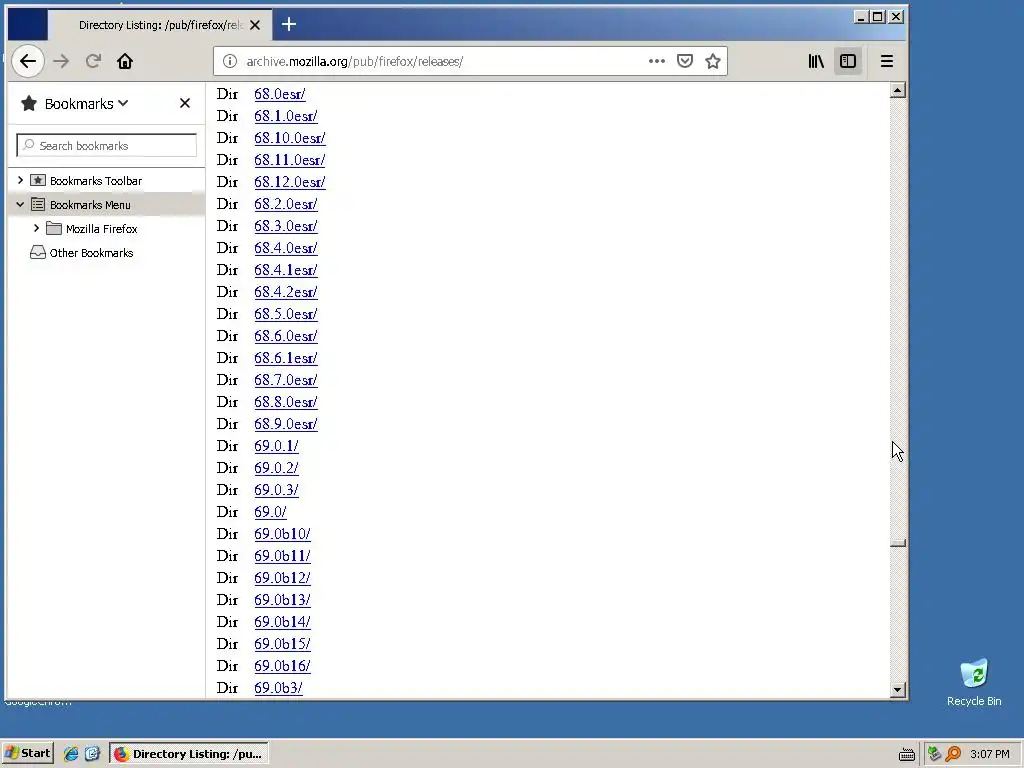
Task: Open the 68.9.0esr/ directory link
Action: (285, 424)
